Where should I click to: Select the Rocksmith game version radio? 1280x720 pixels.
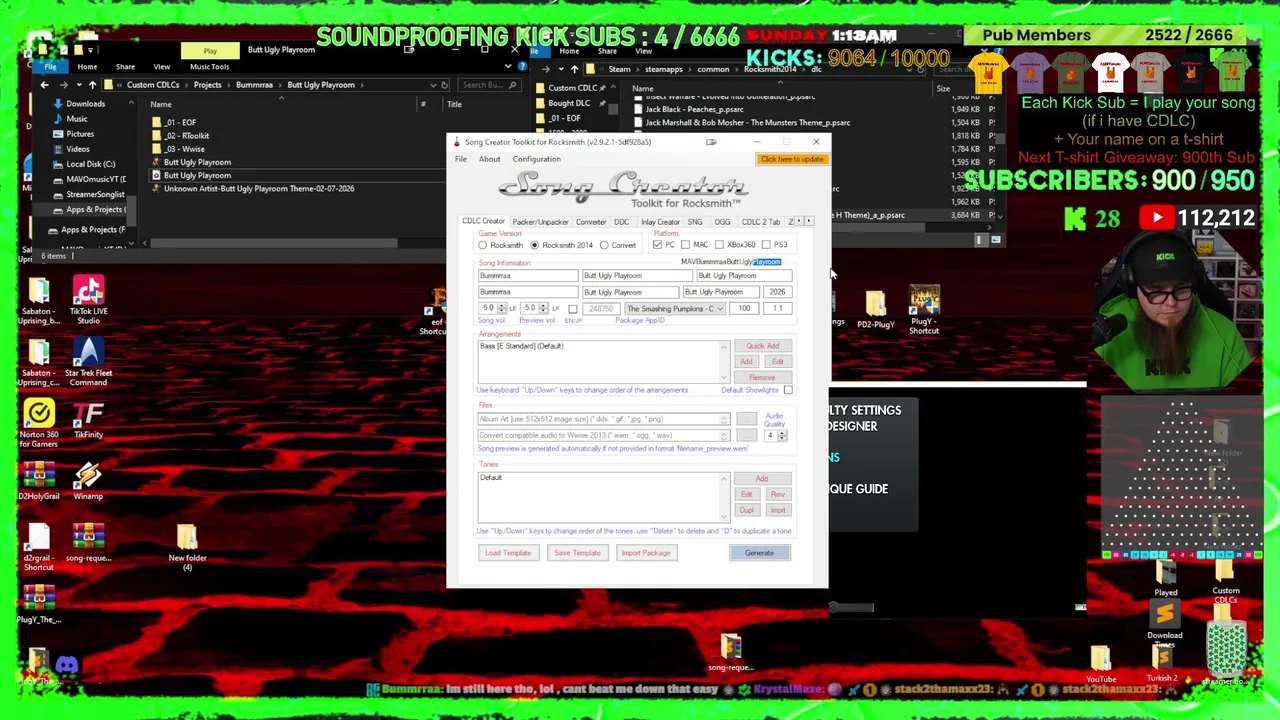pyautogui.click(x=482, y=245)
